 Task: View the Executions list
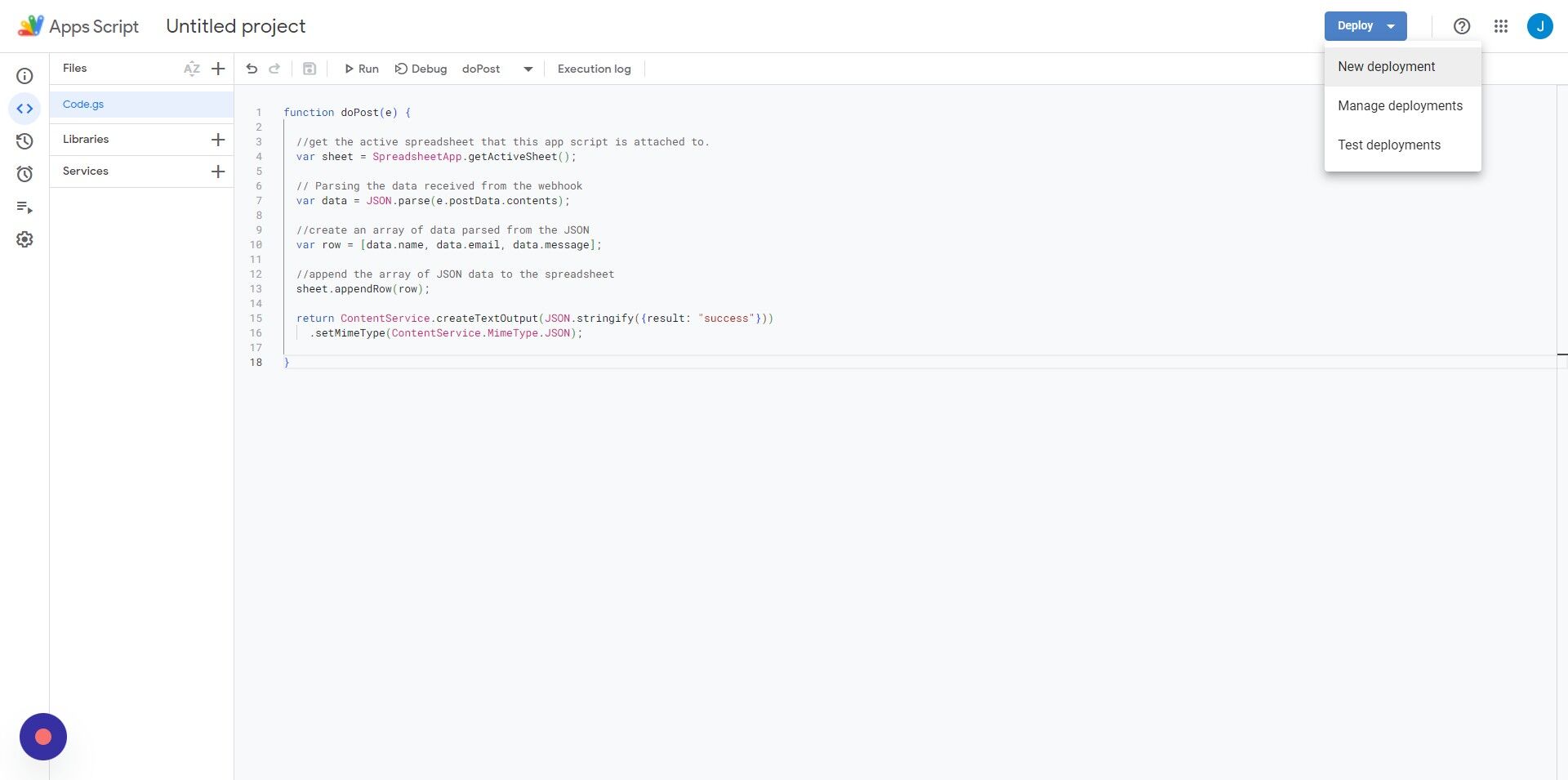24,207
